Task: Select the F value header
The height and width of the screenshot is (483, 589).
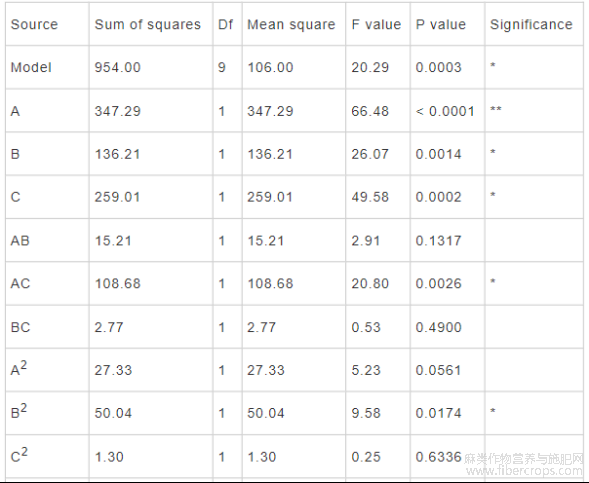Action: coord(376,24)
